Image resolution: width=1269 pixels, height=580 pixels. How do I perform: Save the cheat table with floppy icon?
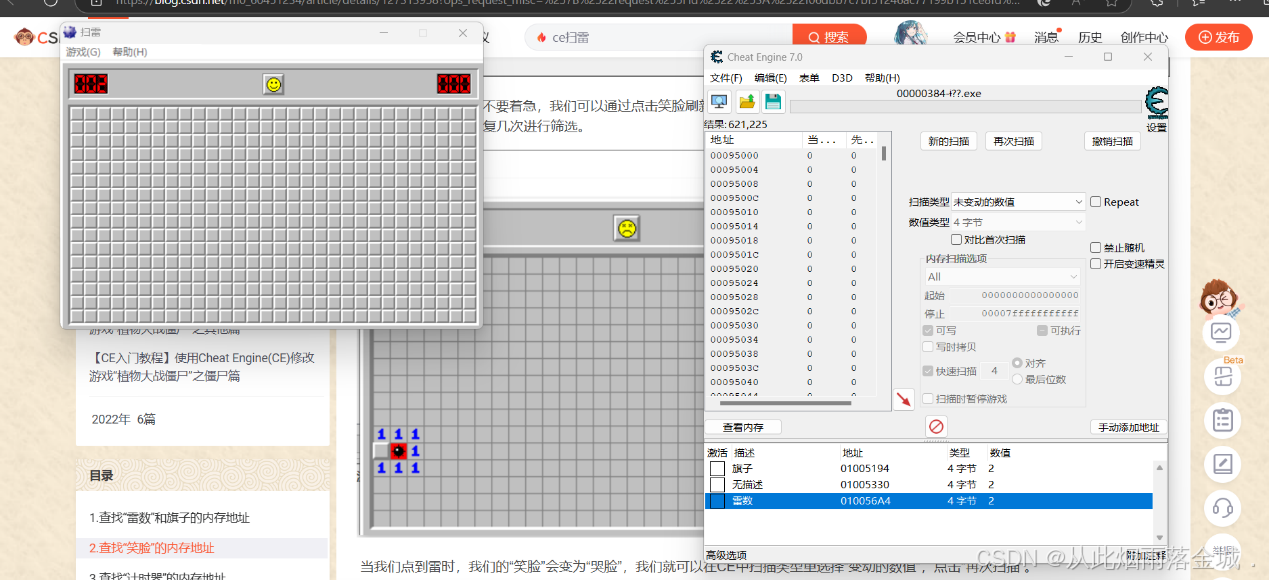(773, 102)
